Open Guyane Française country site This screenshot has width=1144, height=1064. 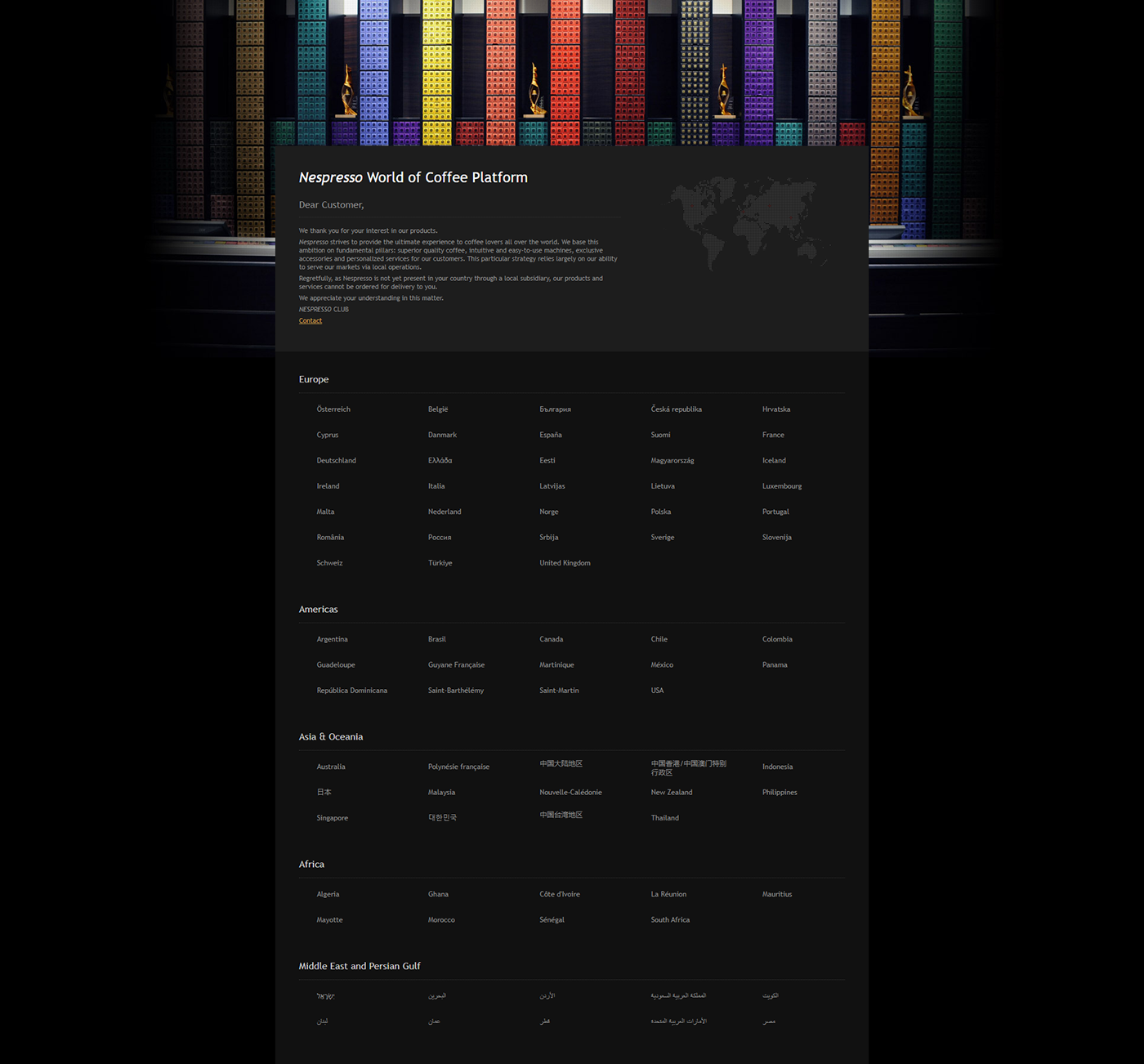tap(456, 665)
